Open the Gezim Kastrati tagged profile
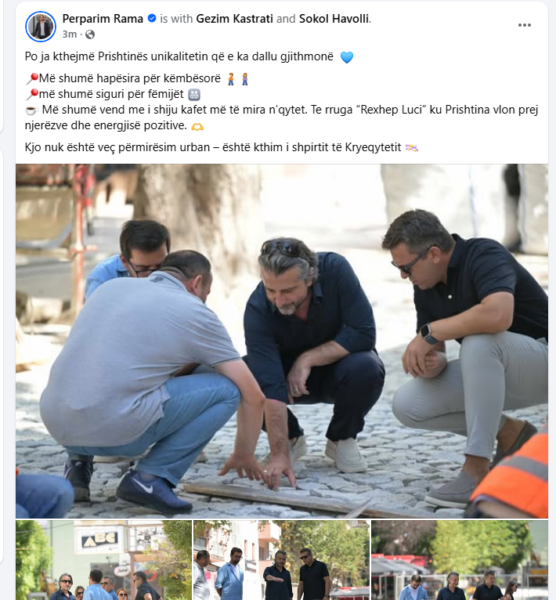Screen dimensions: 556x600 234,18
